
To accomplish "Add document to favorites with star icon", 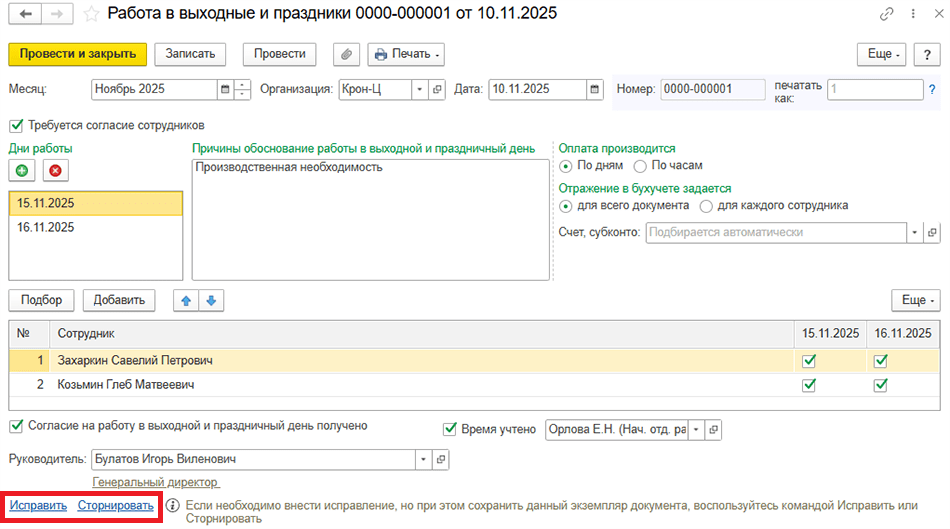I will click(x=91, y=14).
